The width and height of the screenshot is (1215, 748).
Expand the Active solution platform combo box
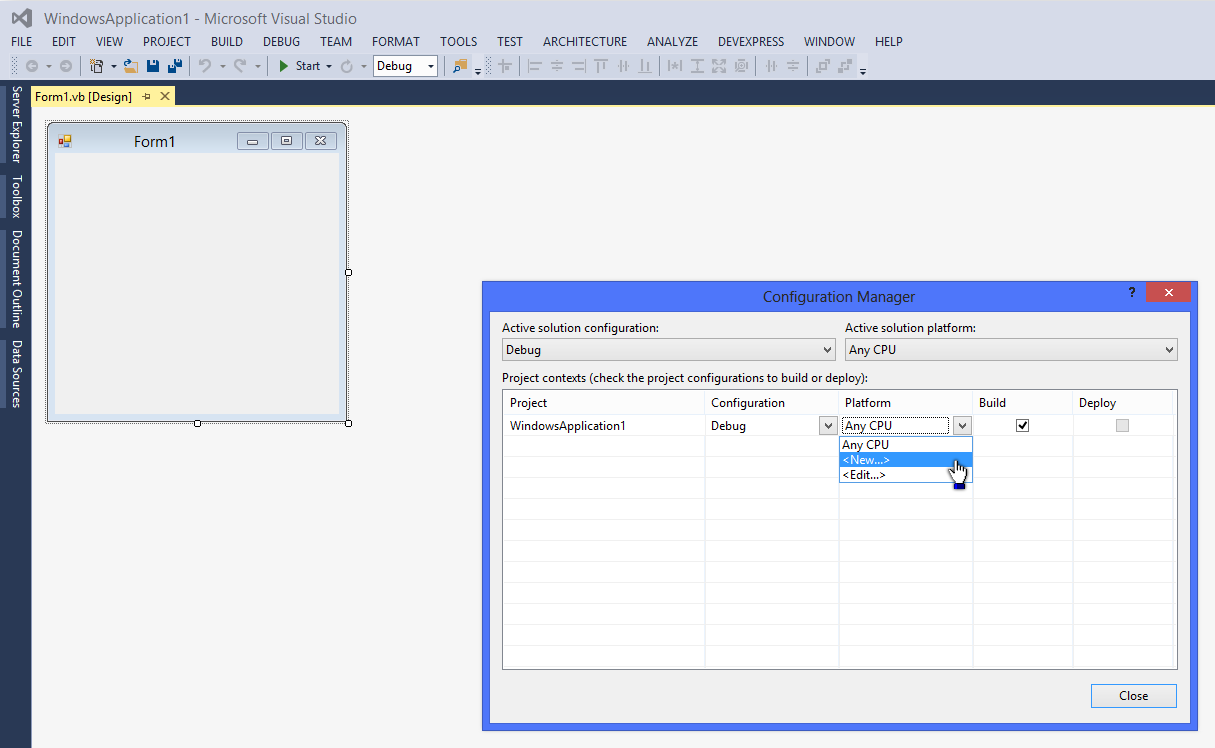pyautogui.click(x=1169, y=350)
